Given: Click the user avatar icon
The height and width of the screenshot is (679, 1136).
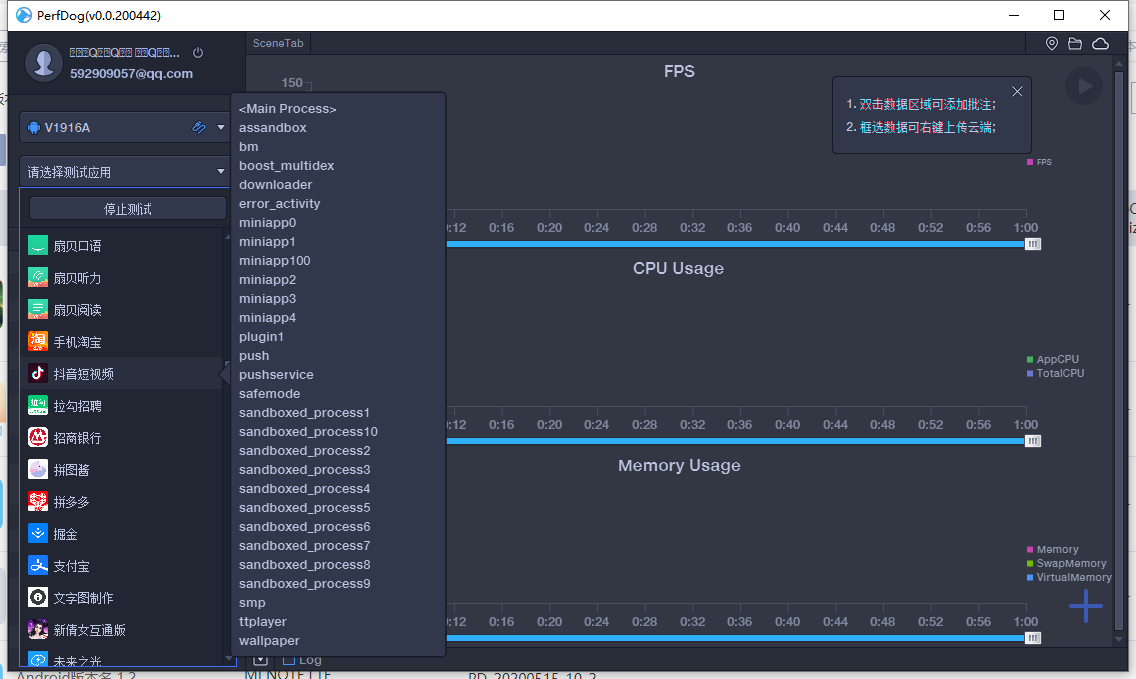Looking at the screenshot, I should [x=43, y=62].
